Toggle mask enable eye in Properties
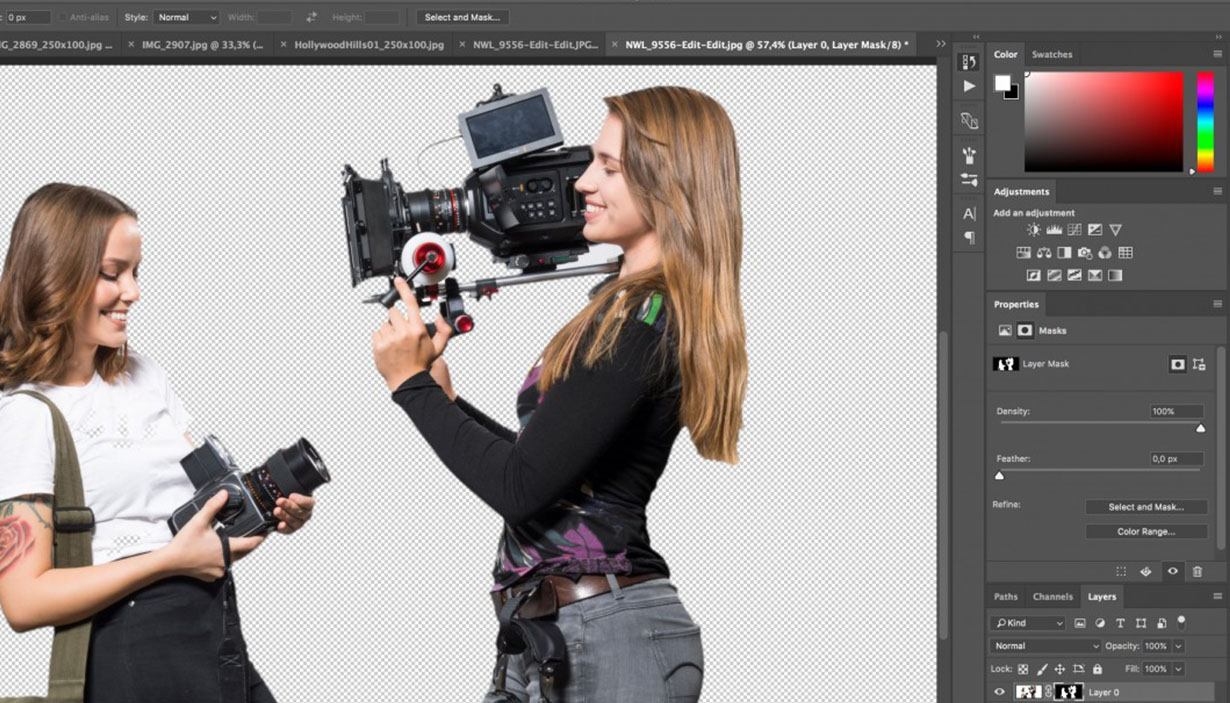Screen dimensions: 1230x703 pyautogui.click(x=1173, y=572)
